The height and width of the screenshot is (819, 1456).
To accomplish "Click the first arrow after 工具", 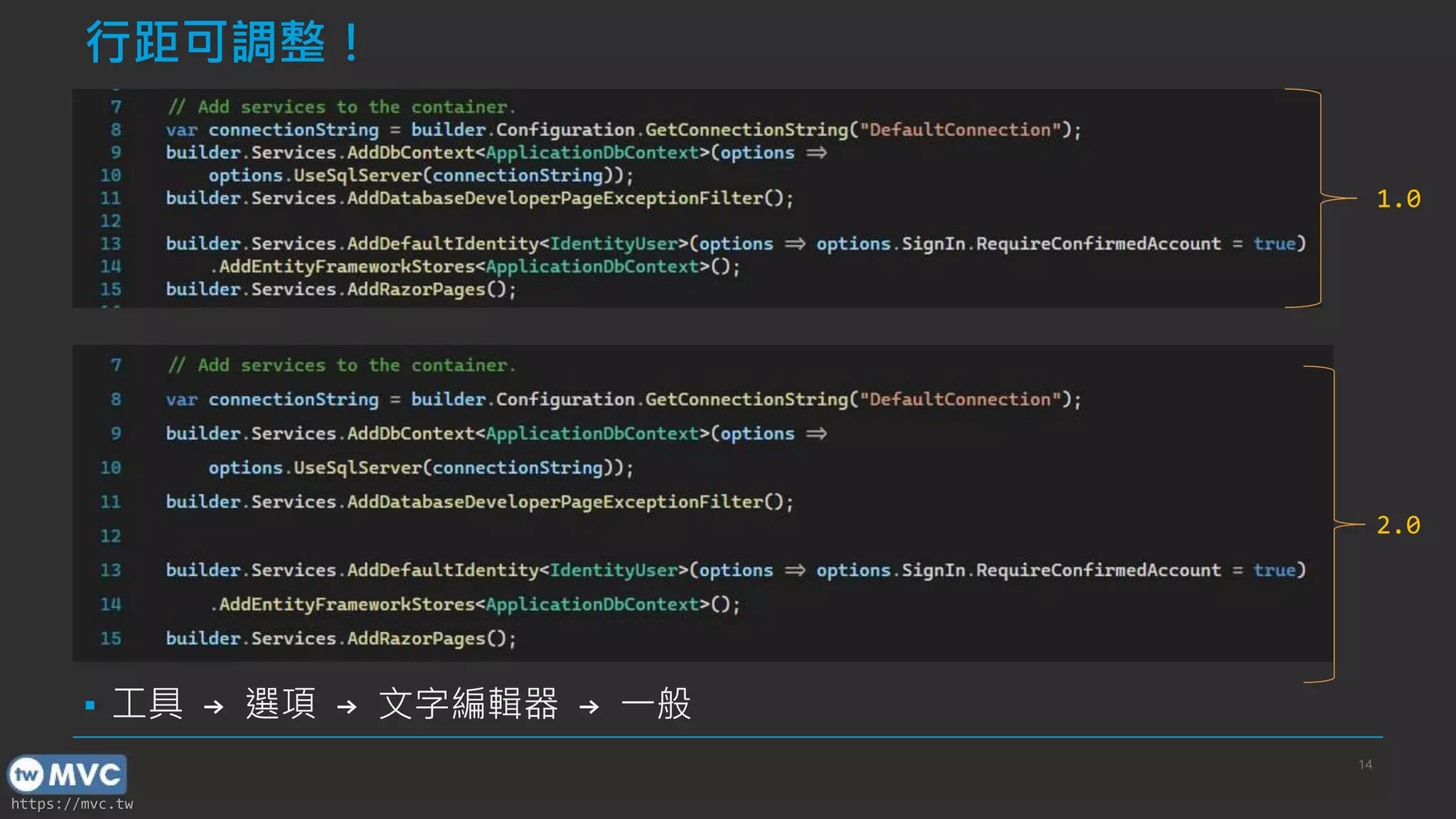I will (213, 707).
